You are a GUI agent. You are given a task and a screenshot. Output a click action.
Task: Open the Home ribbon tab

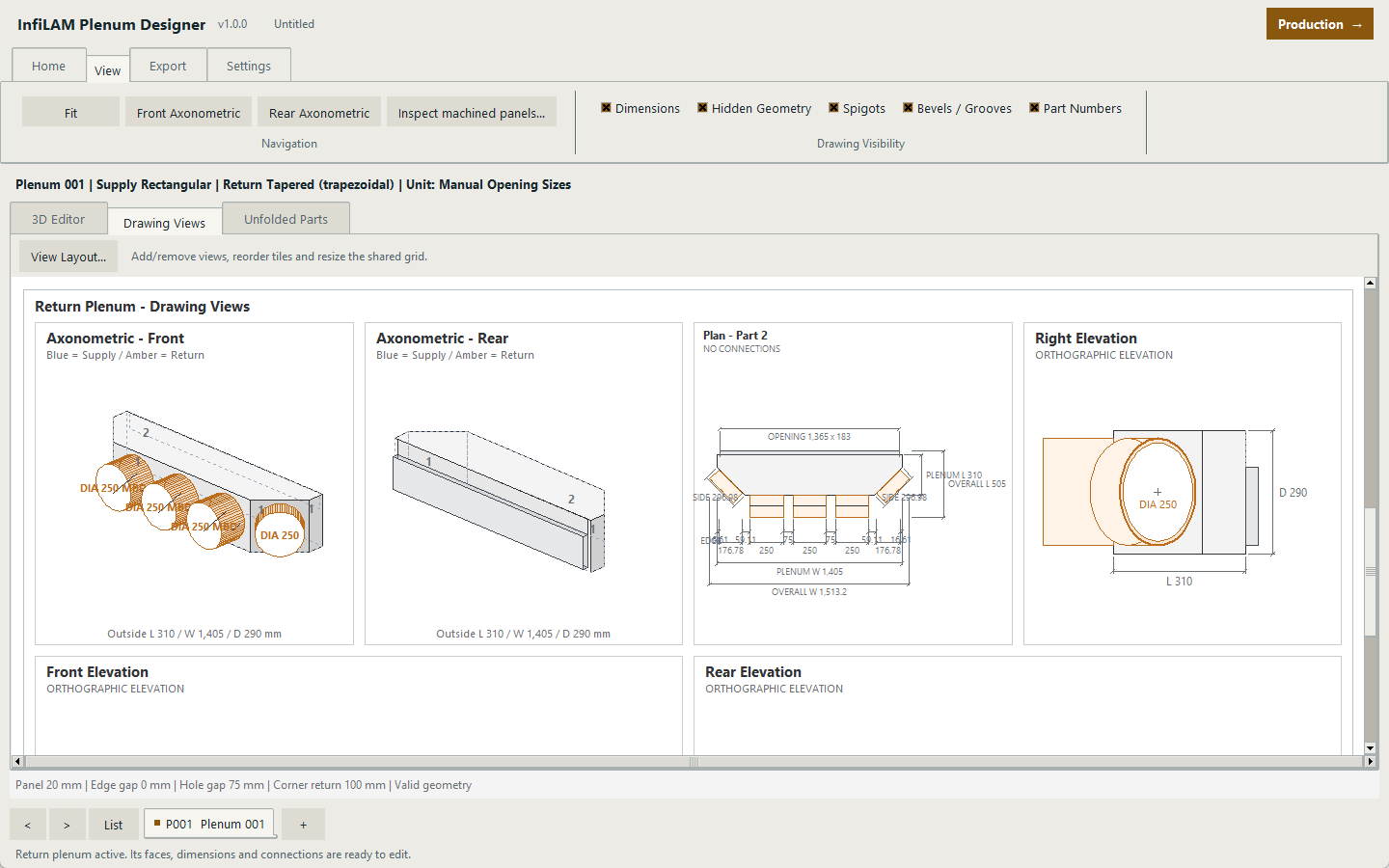point(49,66)
